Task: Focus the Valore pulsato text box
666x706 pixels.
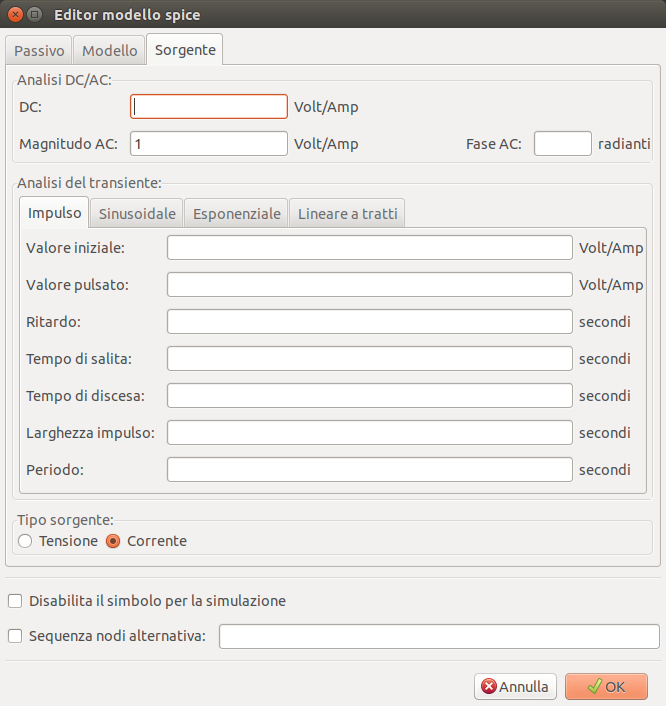Action: [369, 285]
